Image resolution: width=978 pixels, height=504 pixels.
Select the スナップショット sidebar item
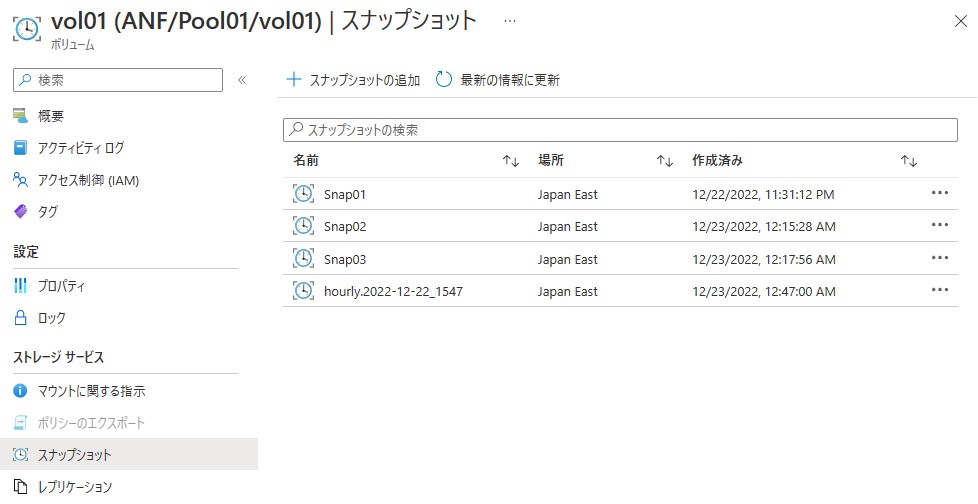point(128,454)
